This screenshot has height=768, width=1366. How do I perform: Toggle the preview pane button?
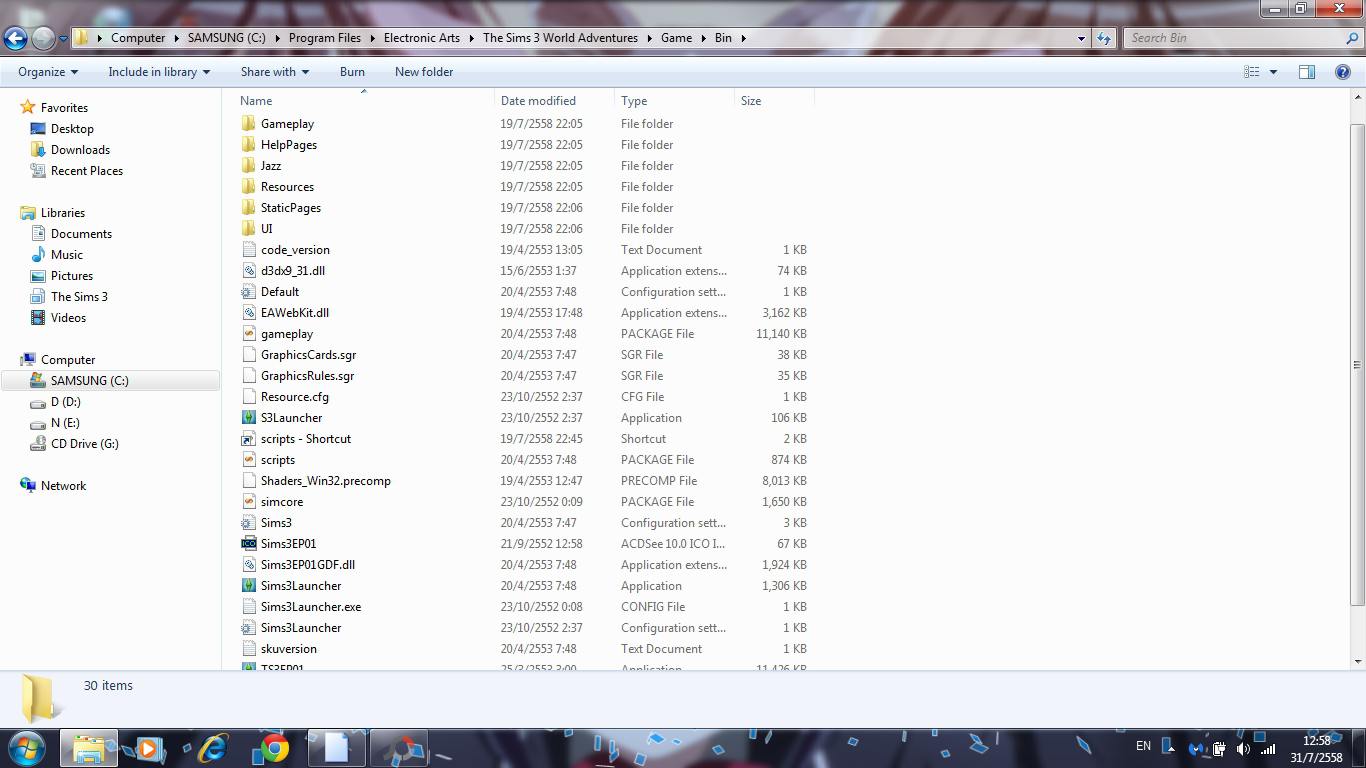click(1306, 72)
